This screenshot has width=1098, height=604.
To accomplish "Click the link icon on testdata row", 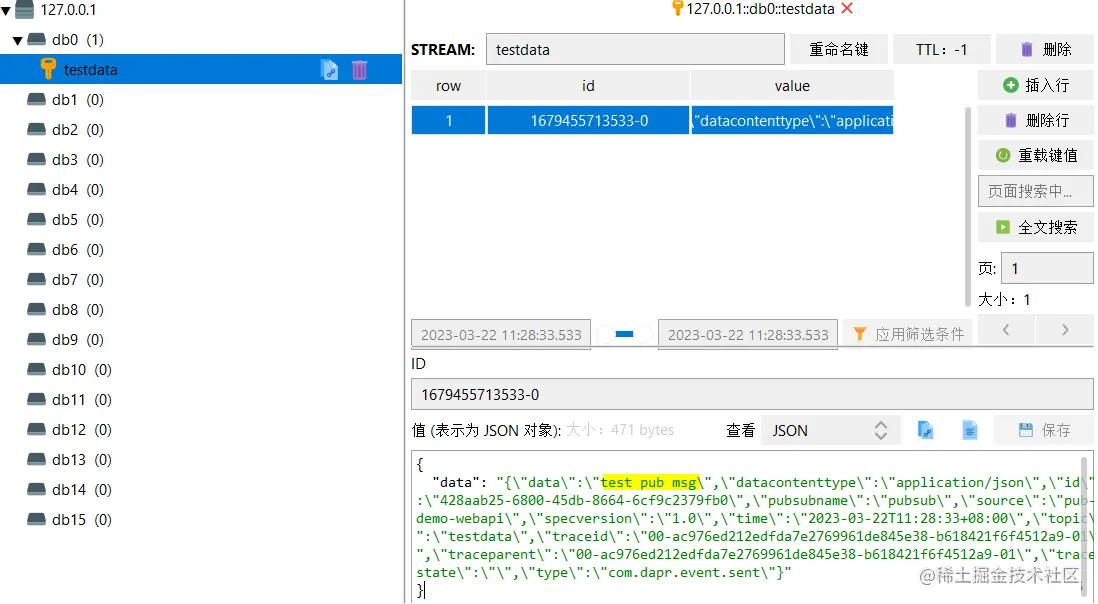I will pos(329,69).
